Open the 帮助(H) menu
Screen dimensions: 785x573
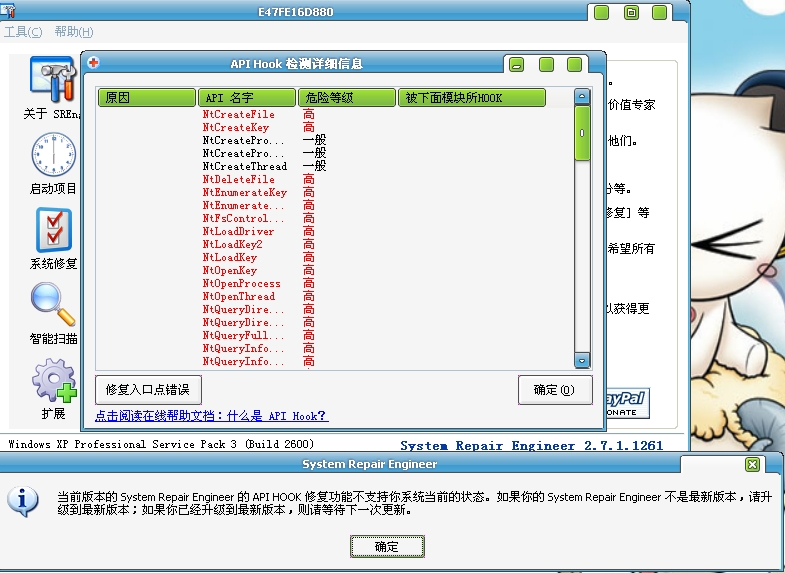coord(74,32)
